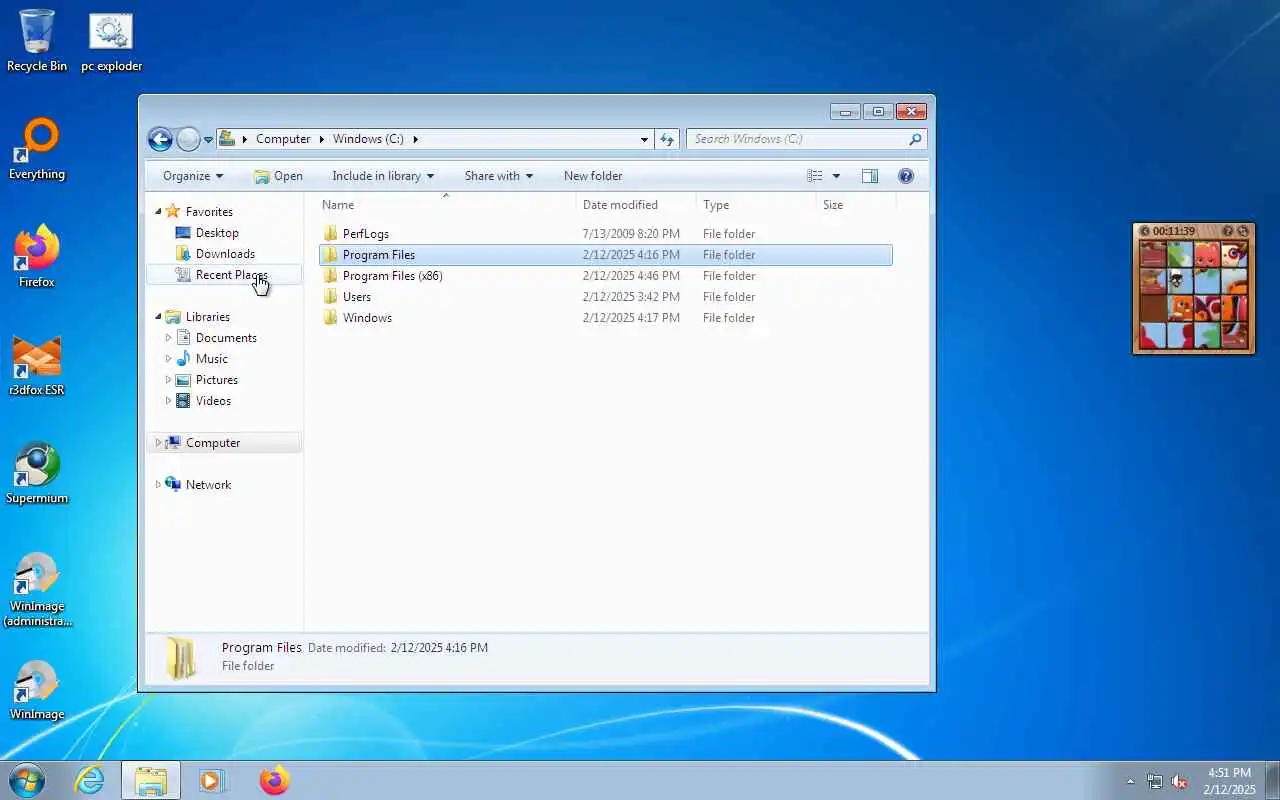The image size is (1280, 800).
Task: Click the Windows folder icon
Action: tap(331, 317)
